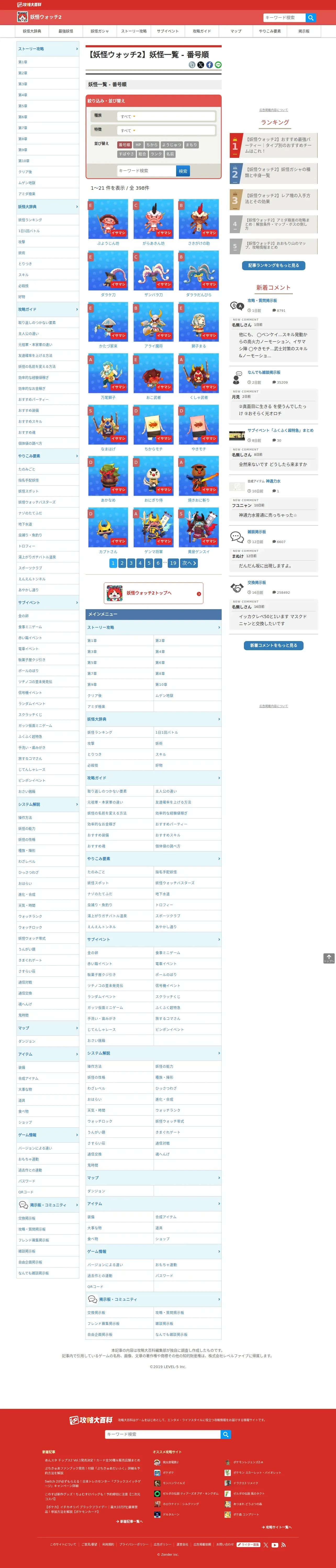336x1568 pixels.
Task: Select the 番号順 sort option
Action: tap(124, 145)
